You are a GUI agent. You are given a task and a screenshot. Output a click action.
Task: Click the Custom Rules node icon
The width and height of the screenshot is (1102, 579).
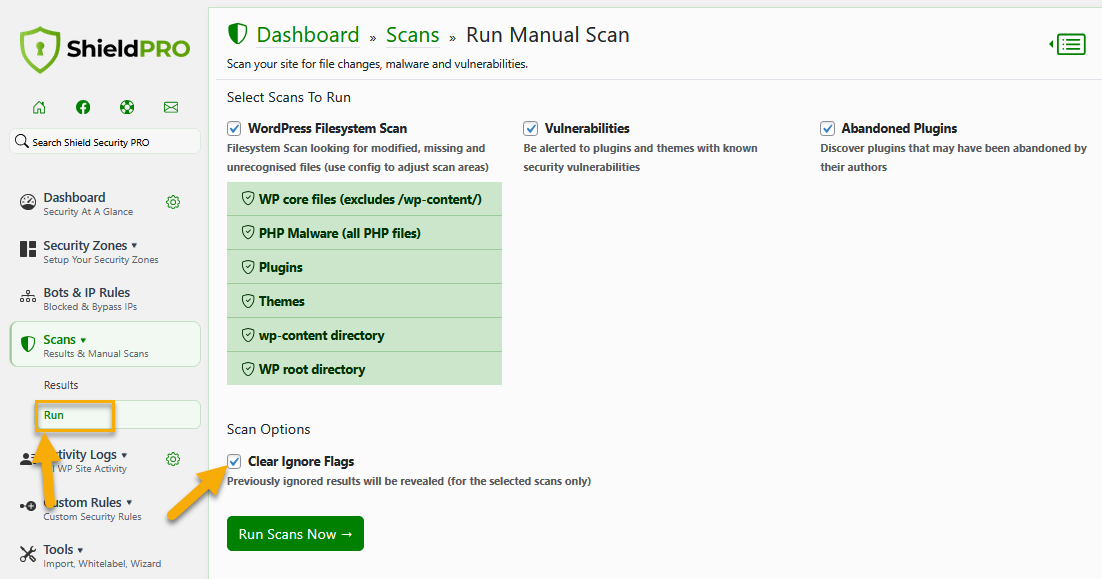(x=28, y=506)
